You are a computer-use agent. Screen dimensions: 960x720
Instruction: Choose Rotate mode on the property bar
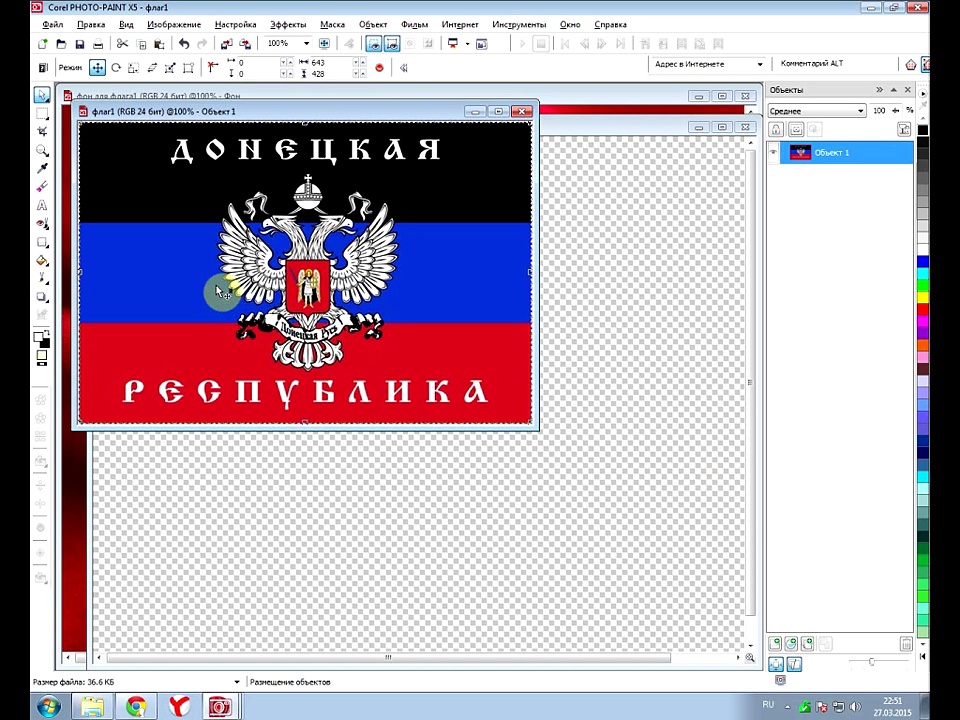coord(116,67)
